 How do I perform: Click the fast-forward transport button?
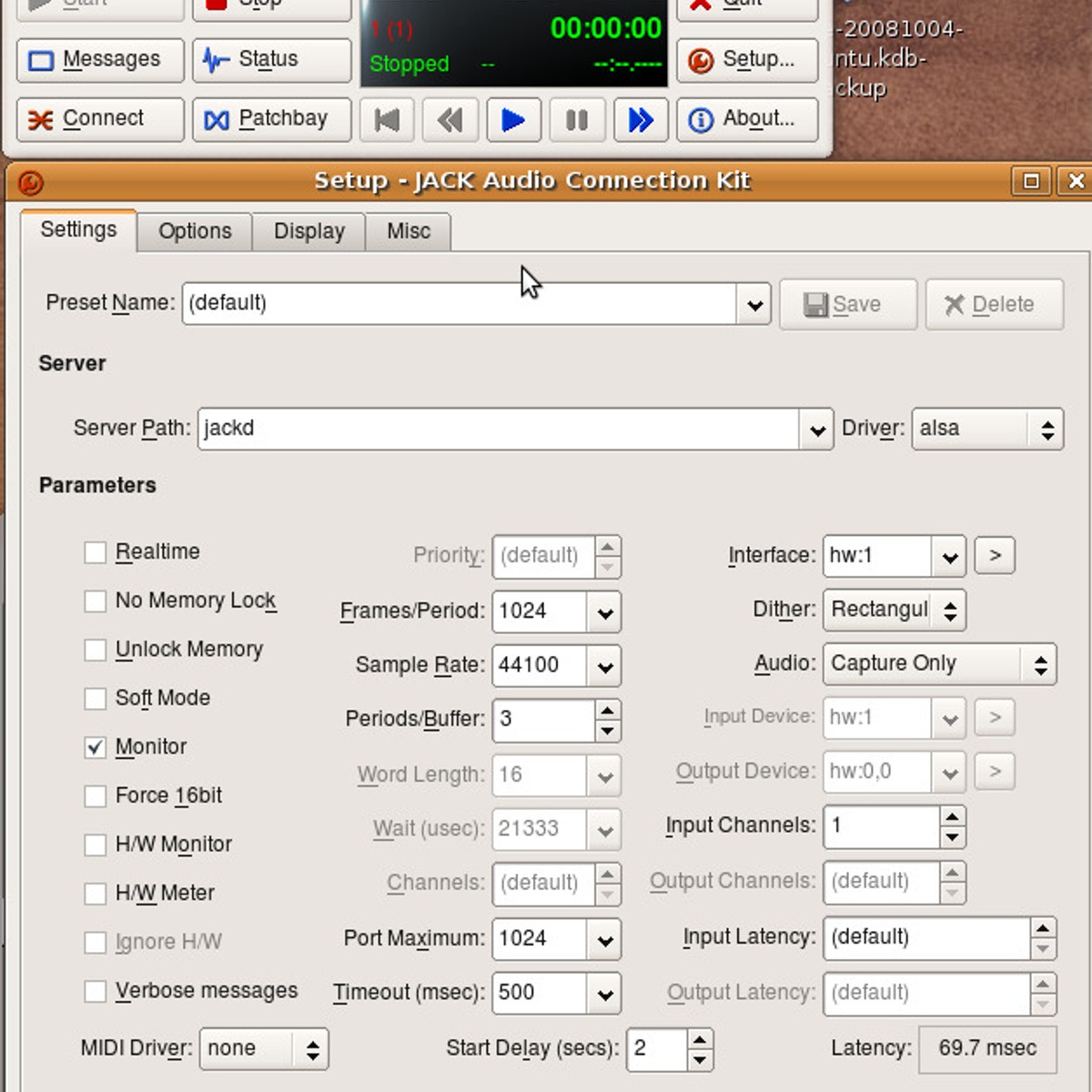pos(641,120)
